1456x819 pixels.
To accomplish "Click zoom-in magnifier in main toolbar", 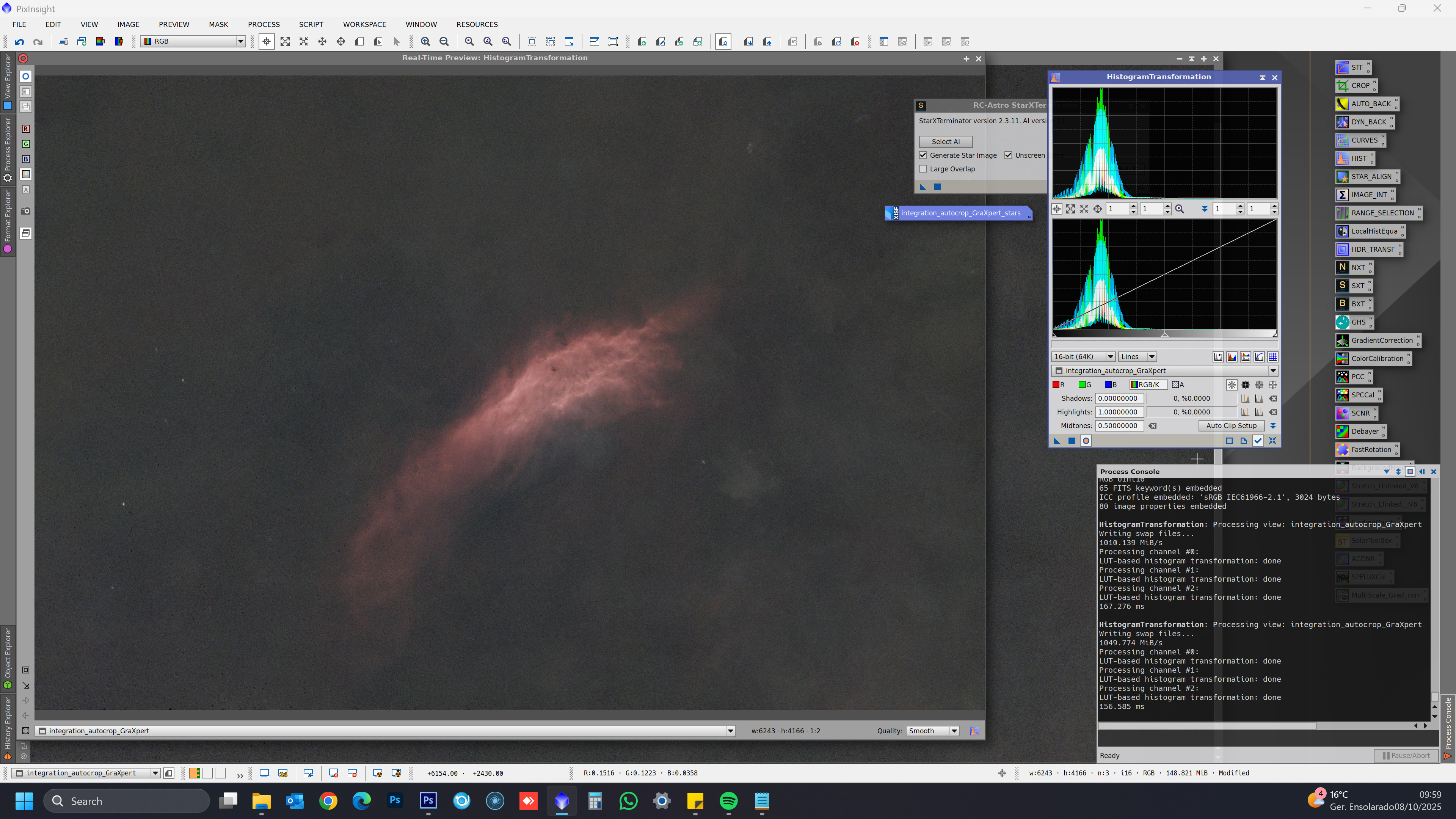I will 425,42.
